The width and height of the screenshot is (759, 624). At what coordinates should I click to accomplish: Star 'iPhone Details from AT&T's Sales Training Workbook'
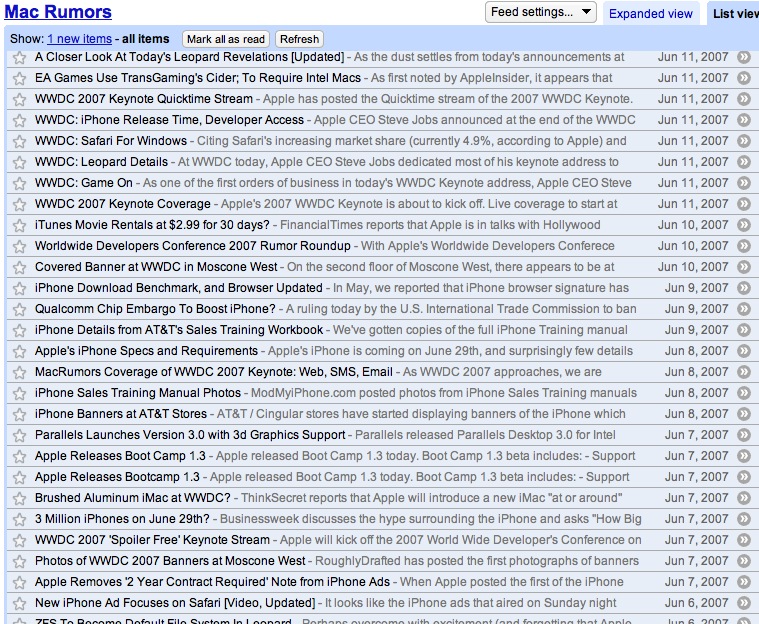(x=19, y=331)
